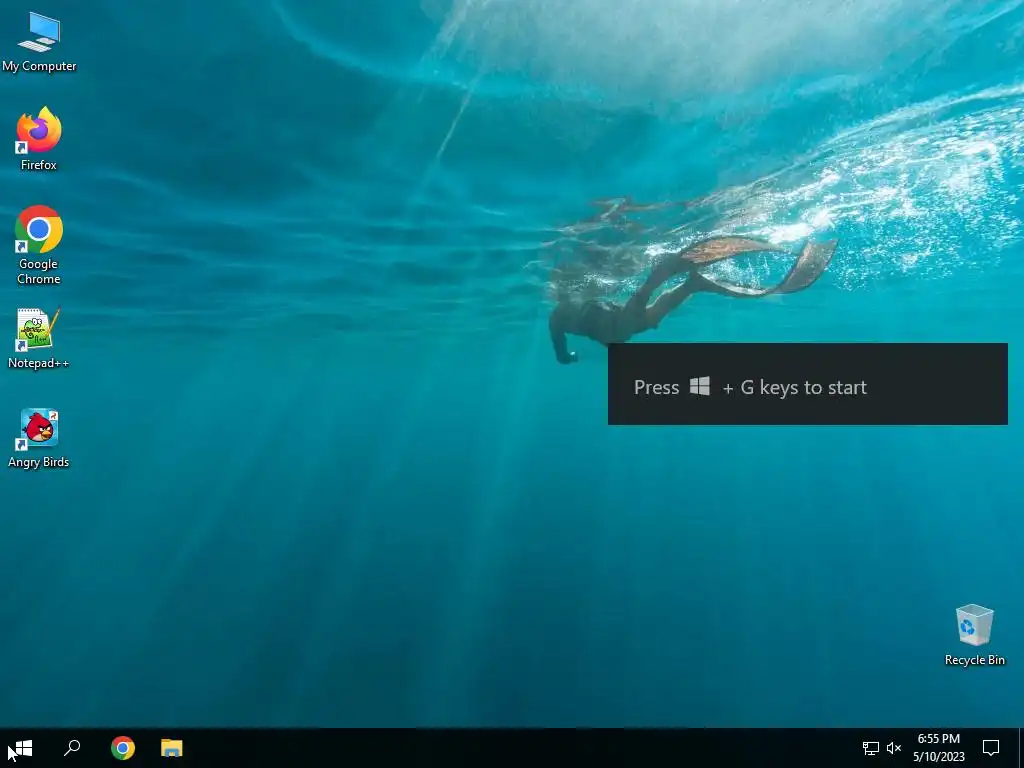The height and width of the screenshot is (768, 1024).
Task: Click the 'Firefox' icon label
Action: pos(39,165)
